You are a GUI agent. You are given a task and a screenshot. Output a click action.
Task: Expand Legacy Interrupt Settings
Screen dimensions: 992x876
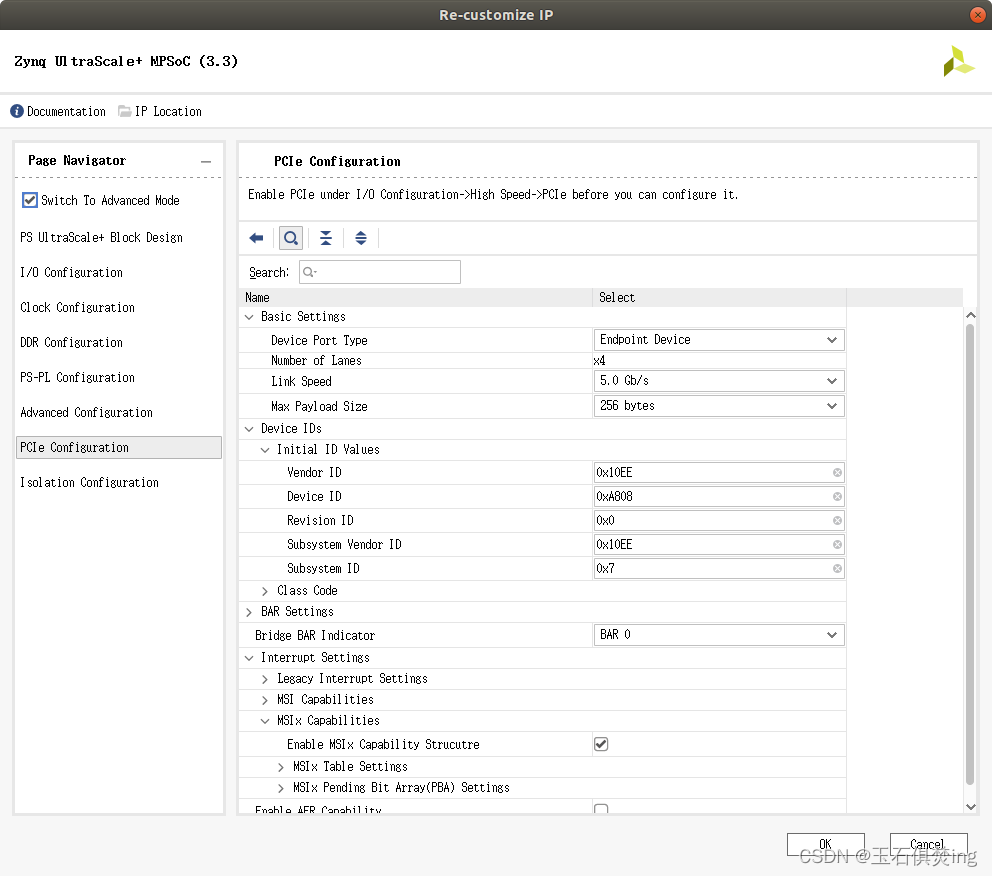coord(265,679)
